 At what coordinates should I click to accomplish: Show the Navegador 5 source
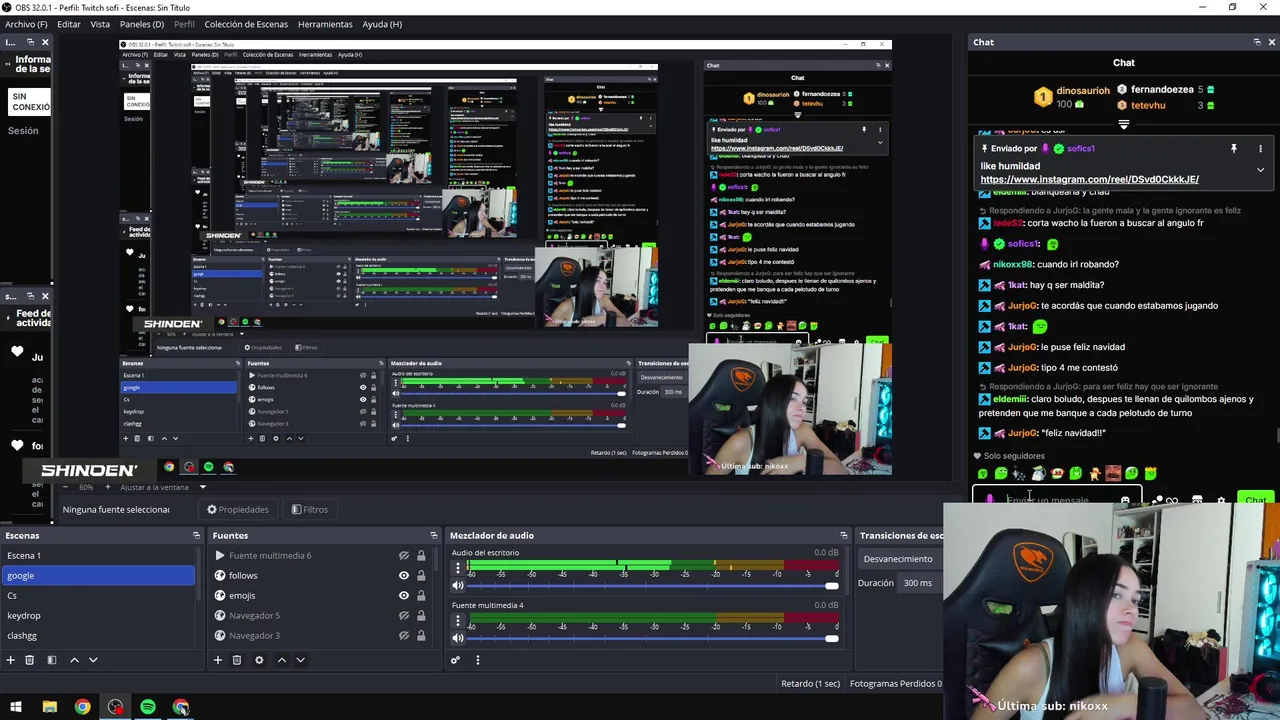(x=404, y=616)
